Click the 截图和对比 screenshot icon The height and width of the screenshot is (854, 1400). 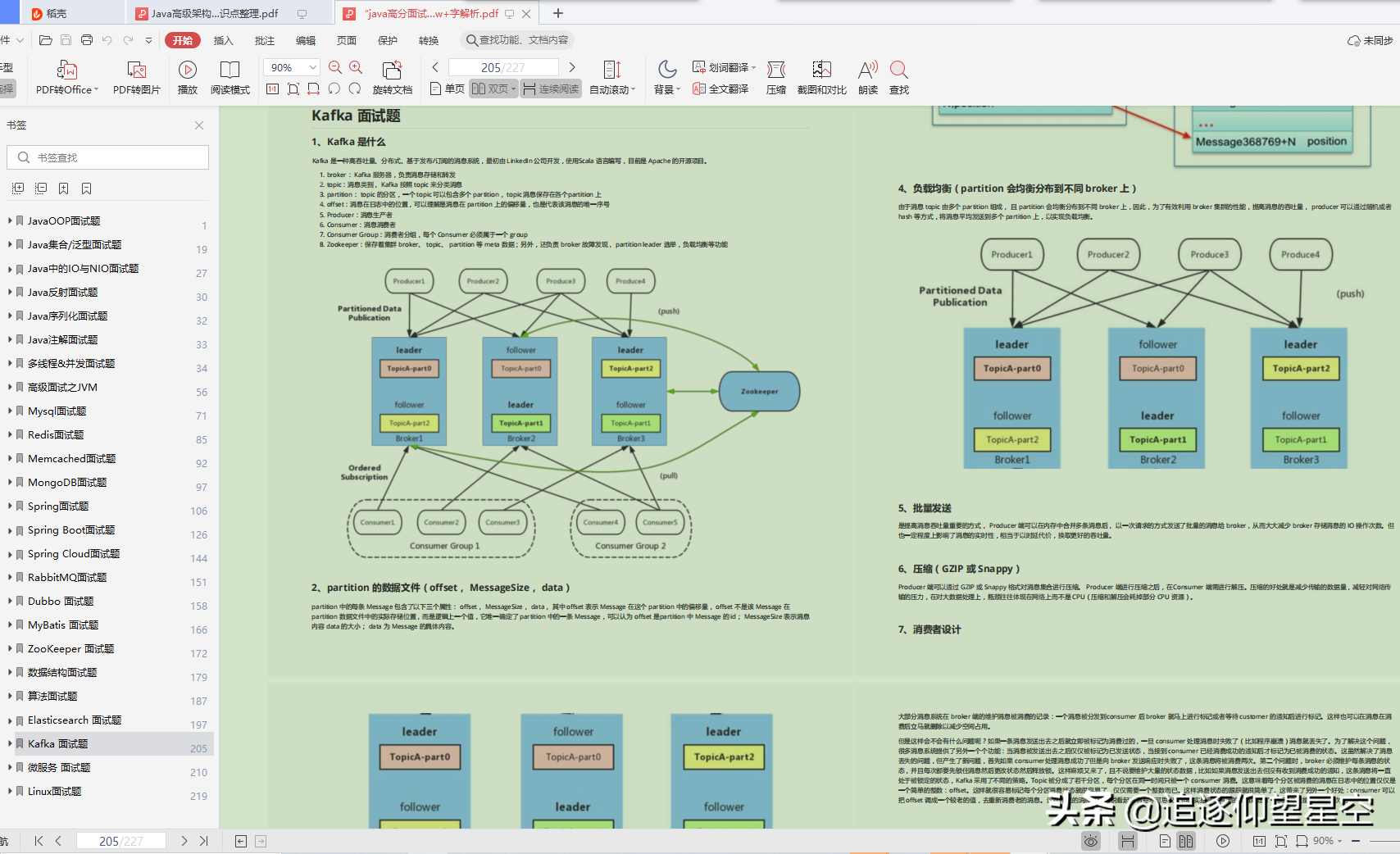821,70
